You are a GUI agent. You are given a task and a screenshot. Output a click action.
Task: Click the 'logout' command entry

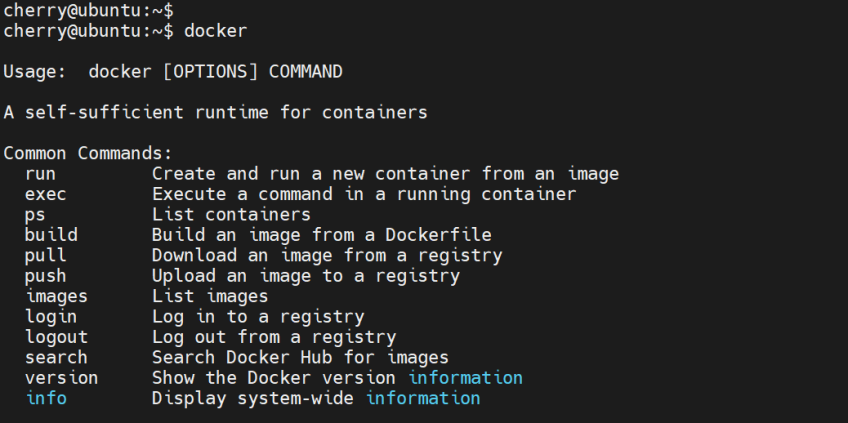point(56,337)
